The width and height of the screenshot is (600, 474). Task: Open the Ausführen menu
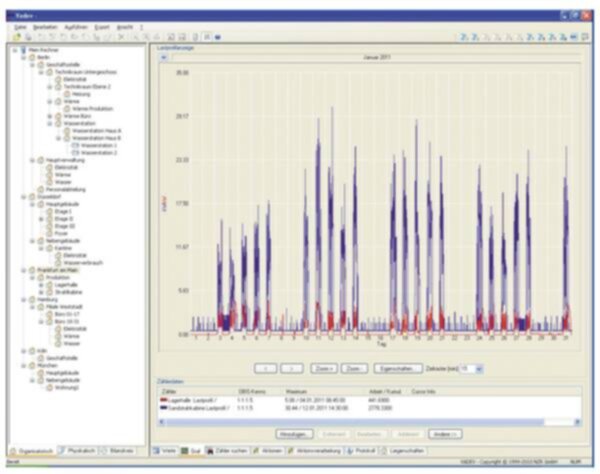tap(76, 27)
